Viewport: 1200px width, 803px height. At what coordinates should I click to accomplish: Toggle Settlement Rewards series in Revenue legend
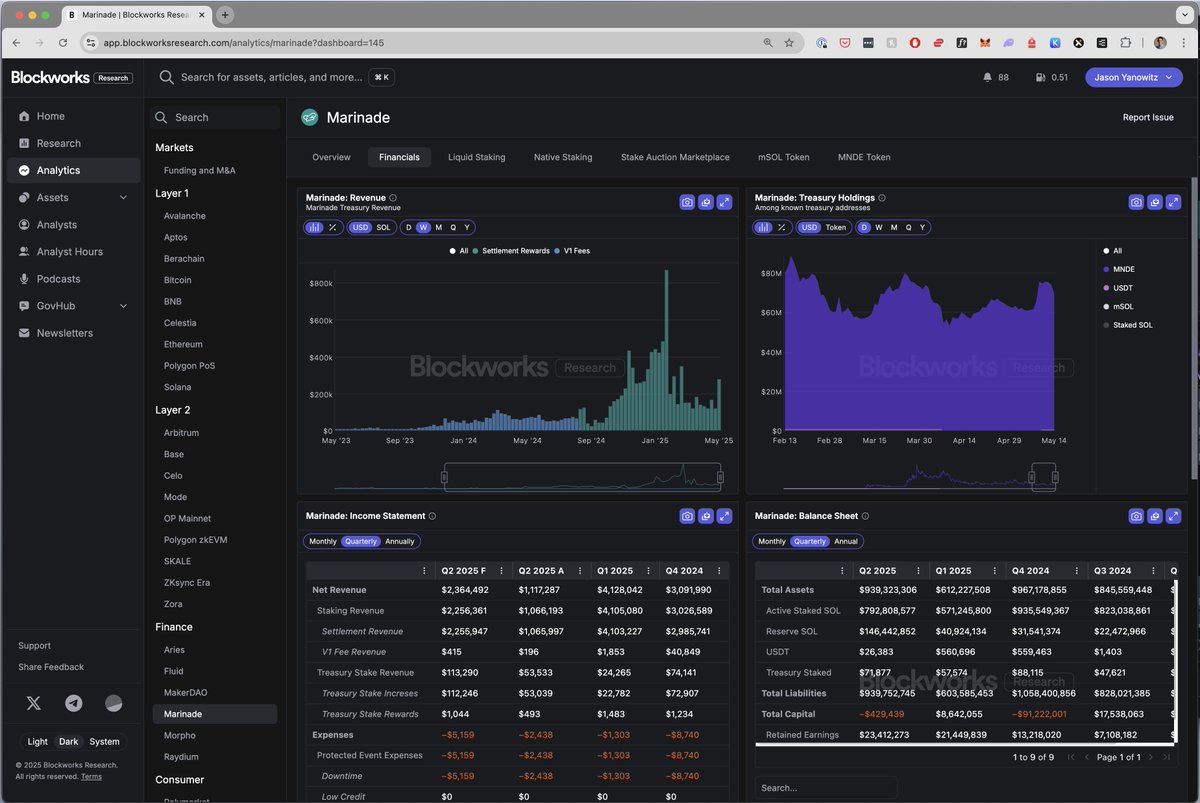click(x=511, y=251)
